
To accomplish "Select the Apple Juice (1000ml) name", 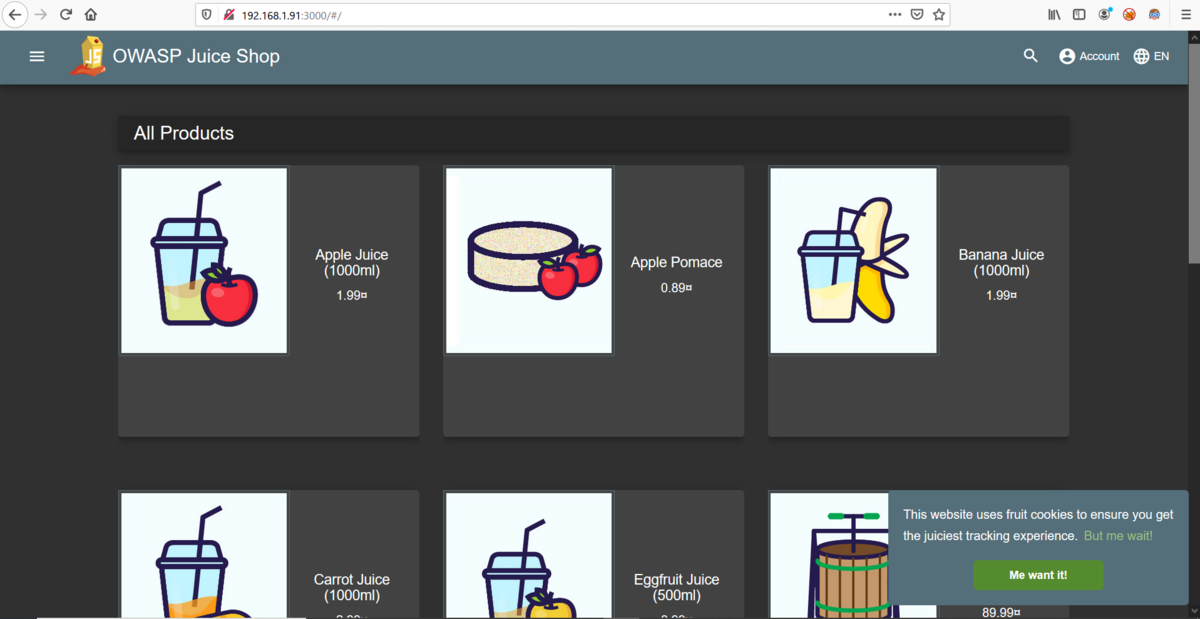I will click(x=352, y=263).
